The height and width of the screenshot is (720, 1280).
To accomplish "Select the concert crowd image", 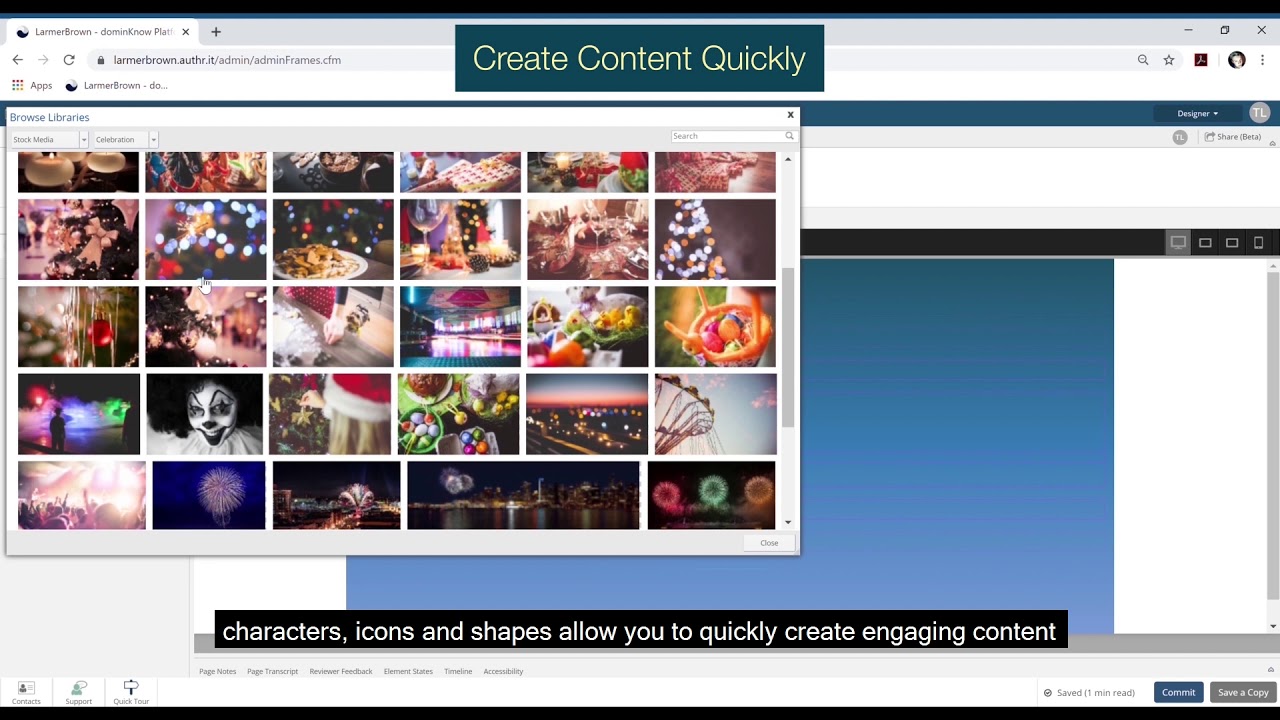I will (82, 495).
